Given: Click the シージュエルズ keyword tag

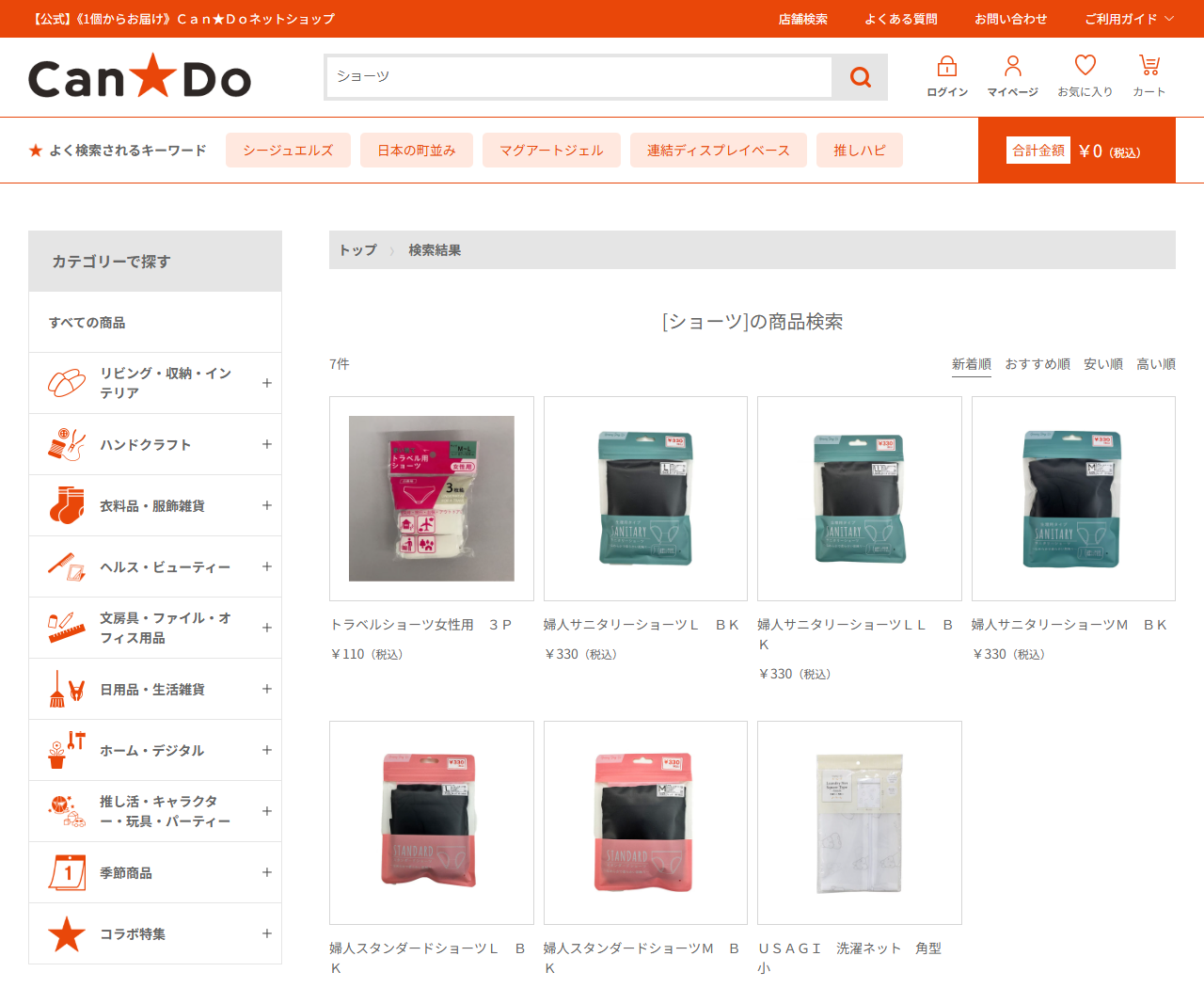Looking at the screenshot, I should tap(288, 150).
